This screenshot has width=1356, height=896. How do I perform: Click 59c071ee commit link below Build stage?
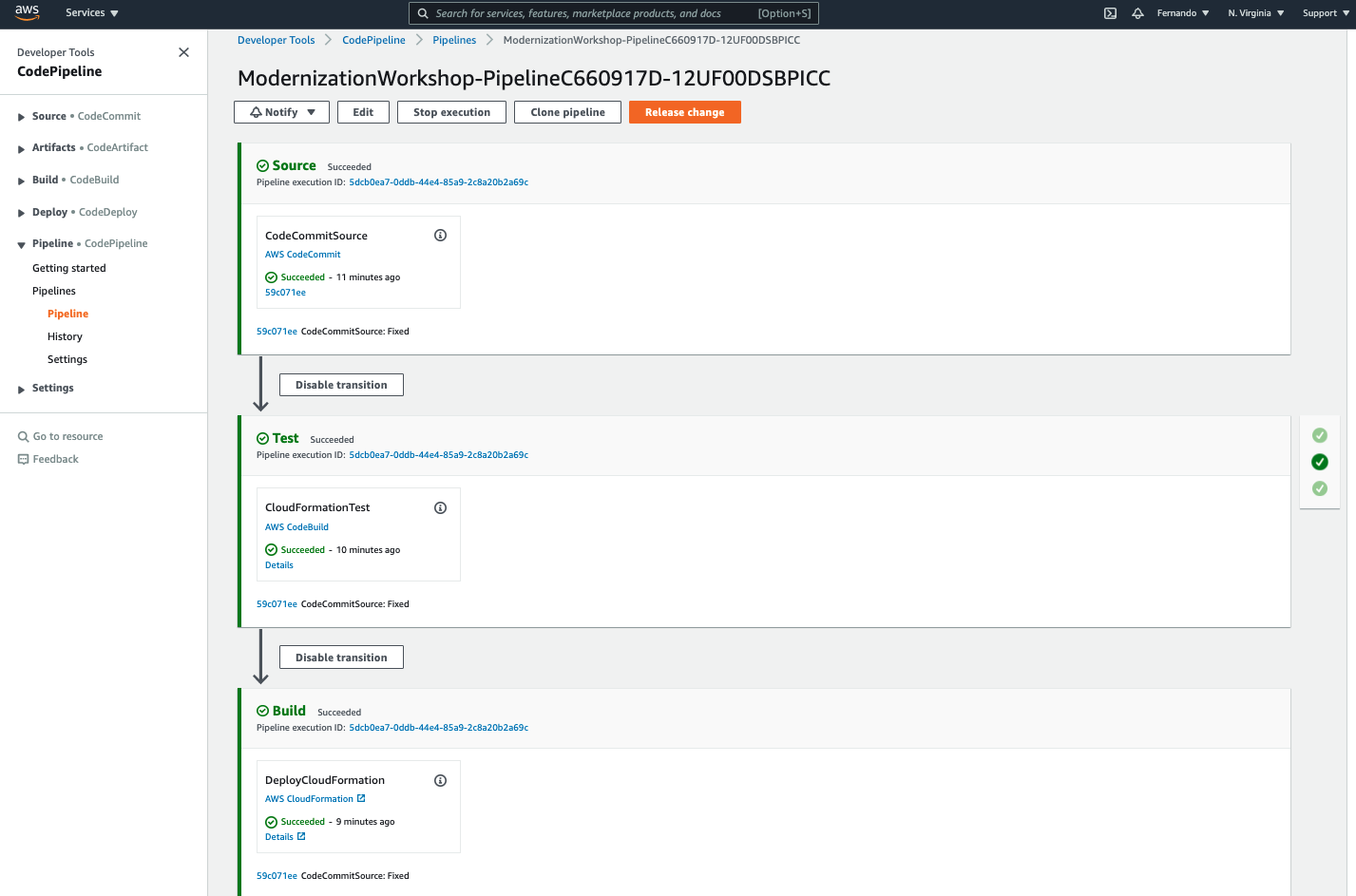click(x=277, y=876)
